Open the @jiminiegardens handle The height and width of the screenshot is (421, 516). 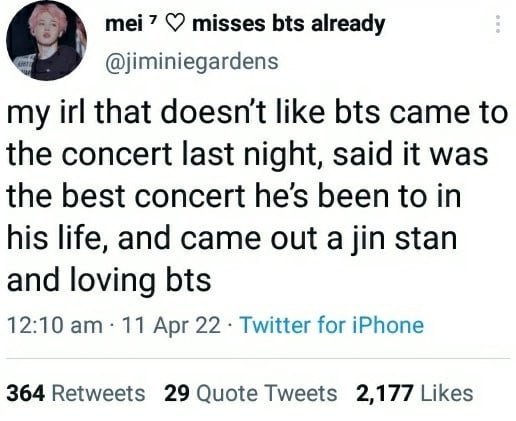tap(192, 62)
